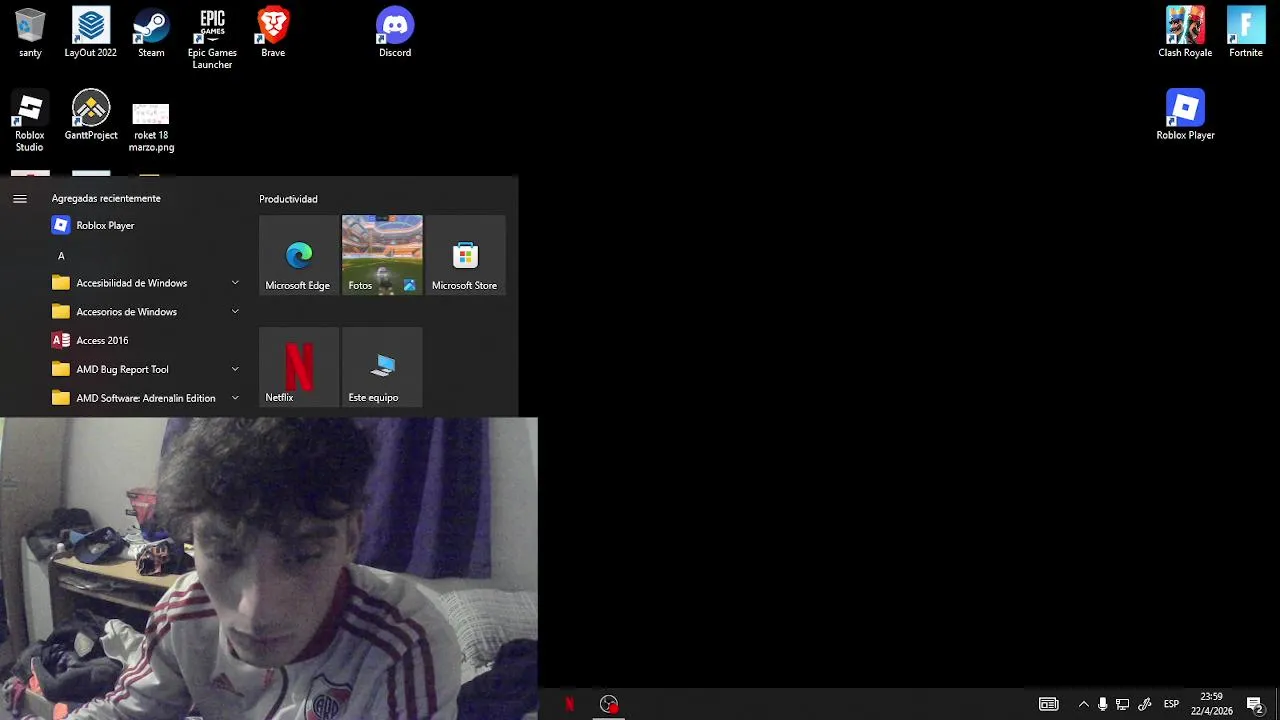Open the Discord desktop shortcut
Image resolution: width=1280 pixels, height=720 pixels.
395,33
